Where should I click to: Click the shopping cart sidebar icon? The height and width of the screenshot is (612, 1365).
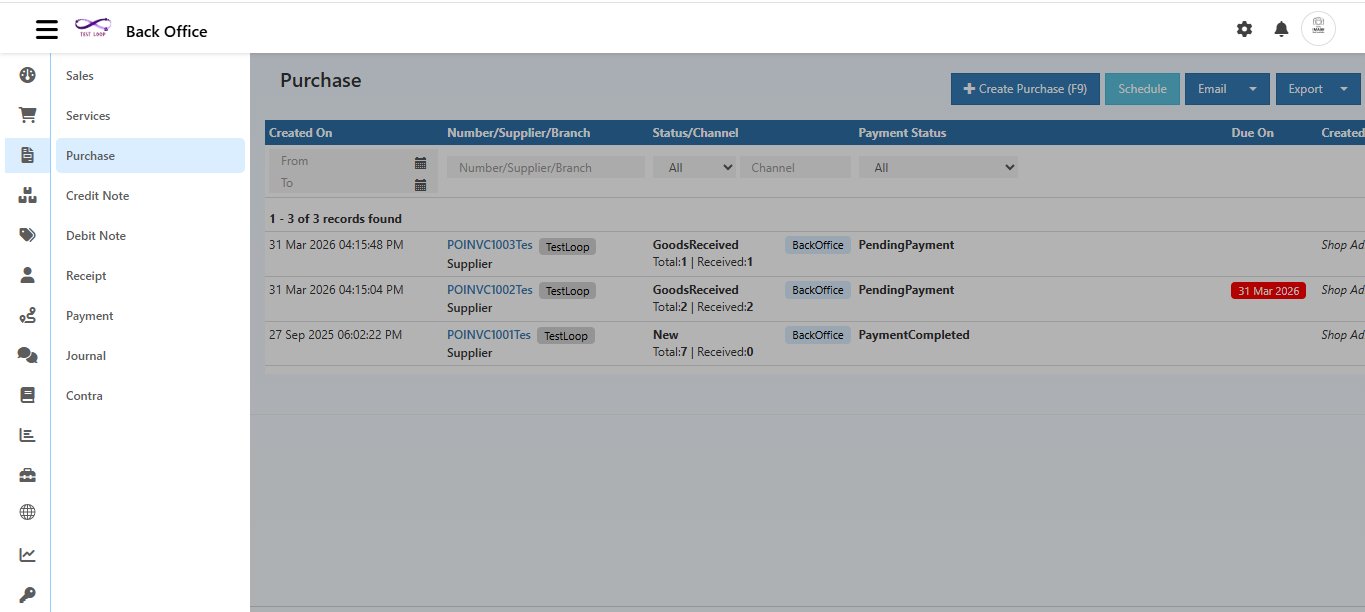pyautogui.click(x=27, y=115)
